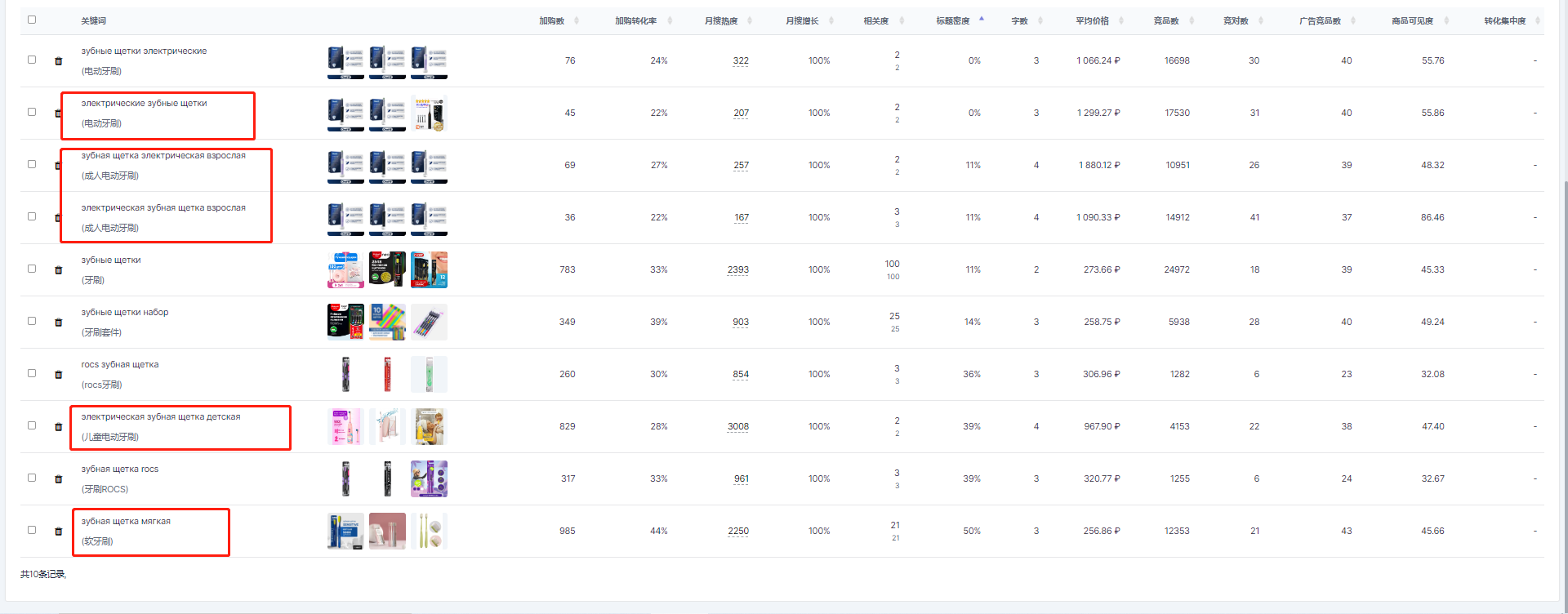Viewport: 1568px width, 614px height.
Task: Delete the электрическая зубная щетка детская row
Action: tap(58, 427)
